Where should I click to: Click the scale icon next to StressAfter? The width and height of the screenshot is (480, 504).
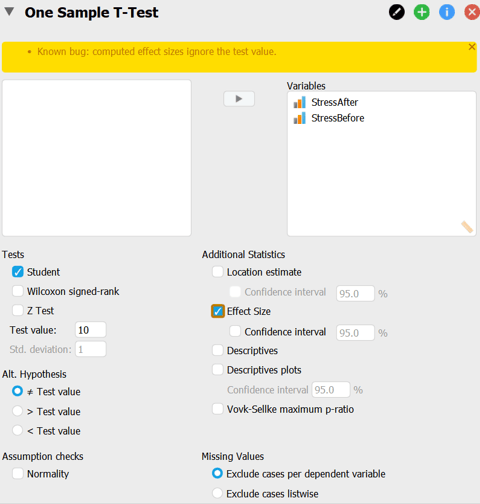click(x=299, y=102)
